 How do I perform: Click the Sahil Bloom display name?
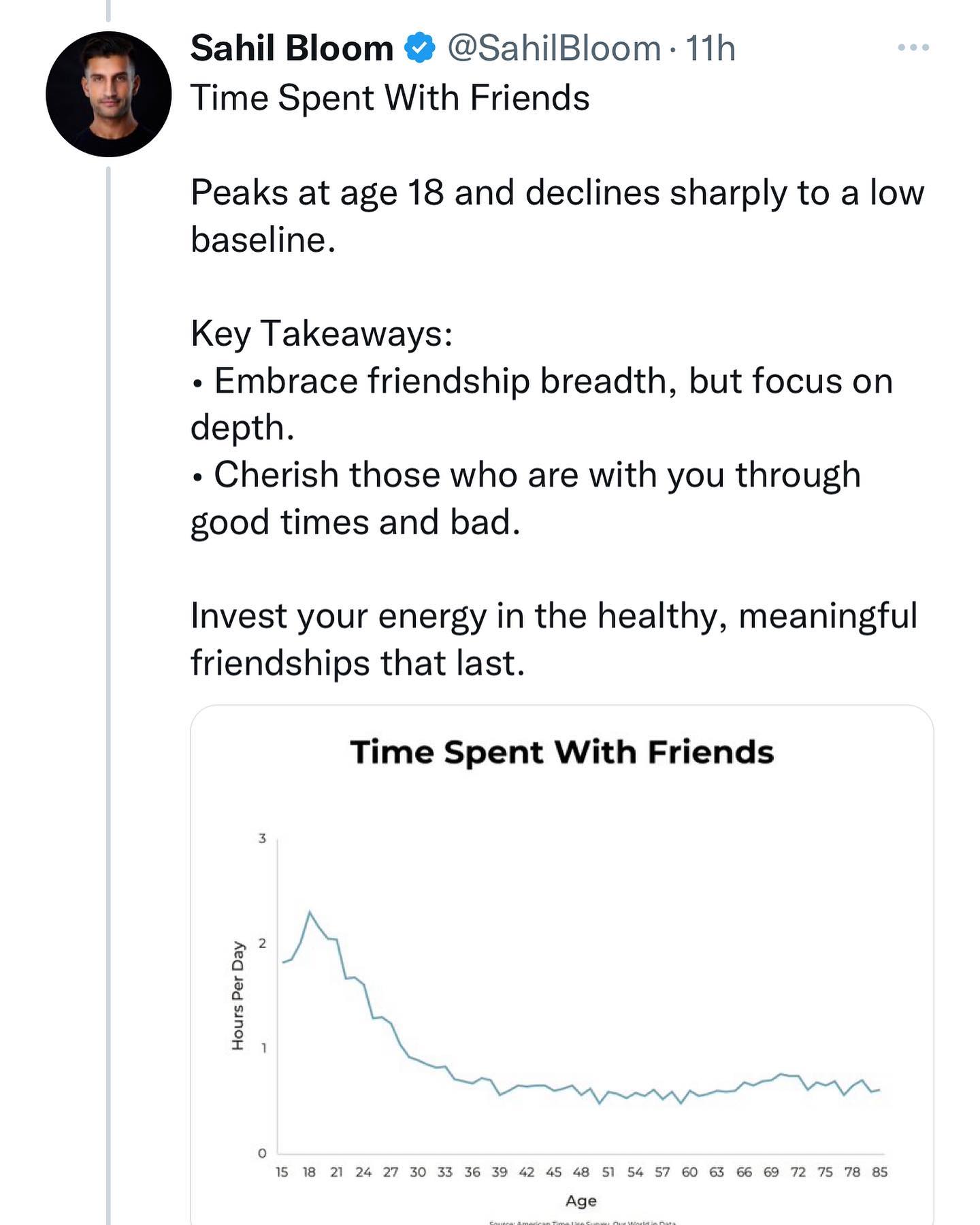pos(292,48)
